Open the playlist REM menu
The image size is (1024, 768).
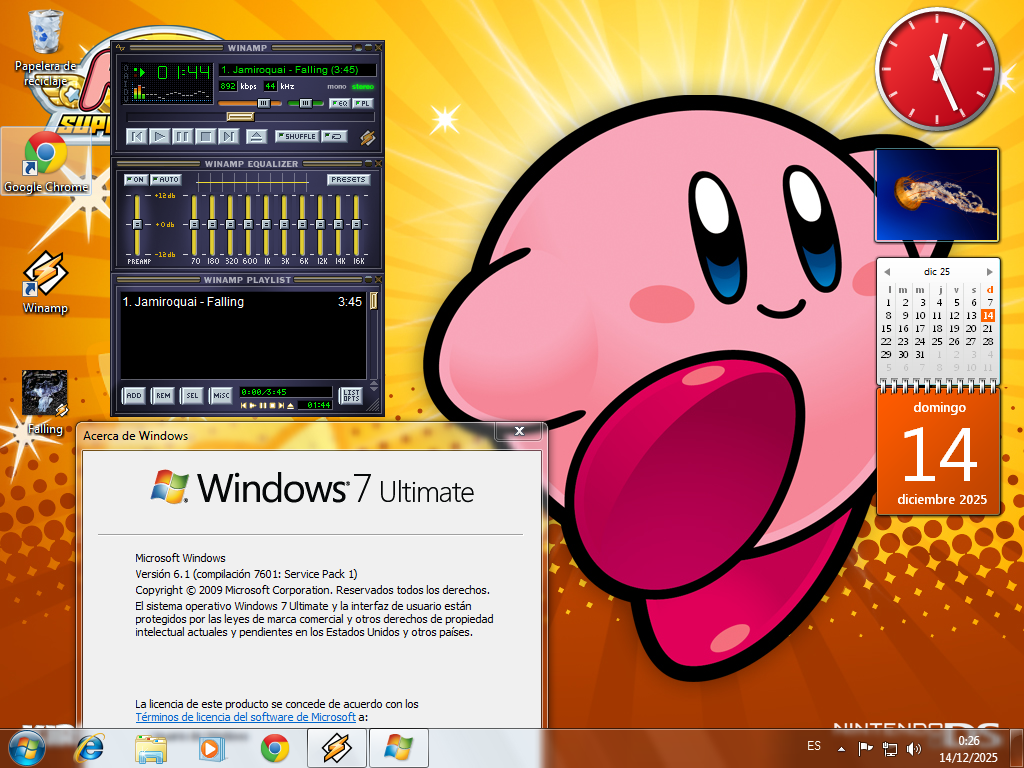click(162, 396)
